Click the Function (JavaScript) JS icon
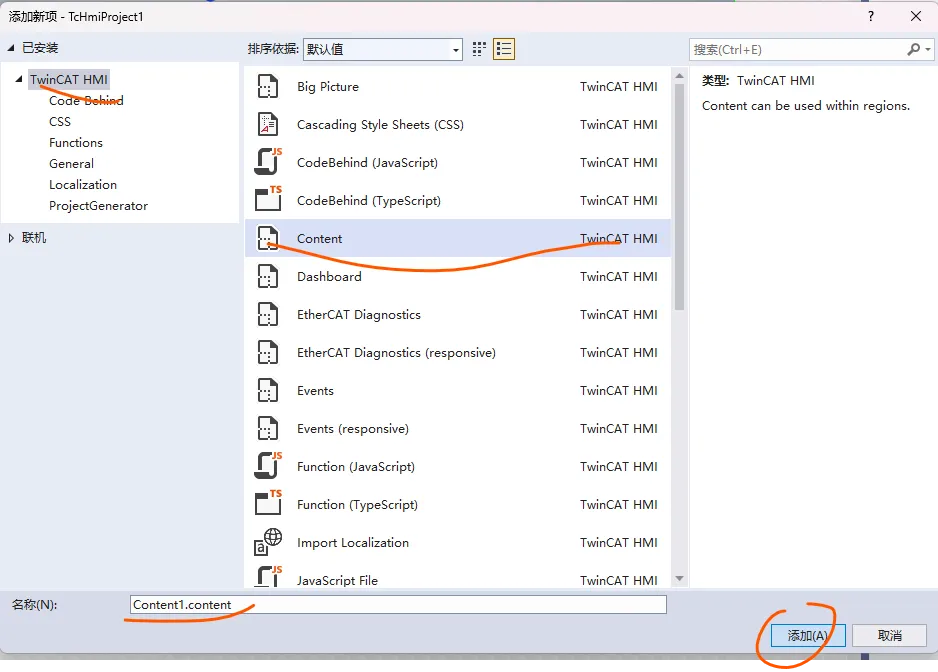Screen dimensions: 938x672 click(268, 466)
